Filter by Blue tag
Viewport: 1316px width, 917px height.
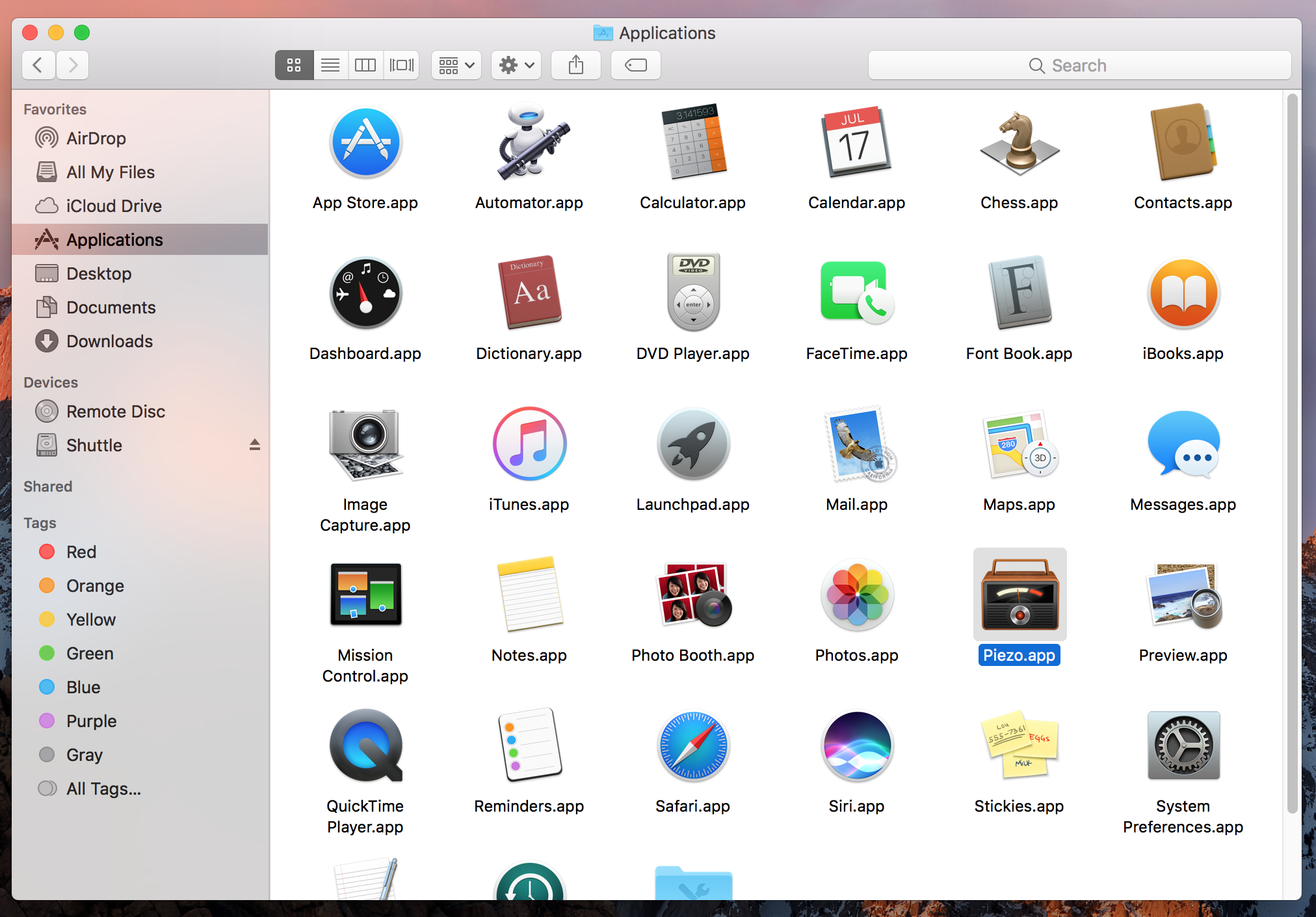140,687
